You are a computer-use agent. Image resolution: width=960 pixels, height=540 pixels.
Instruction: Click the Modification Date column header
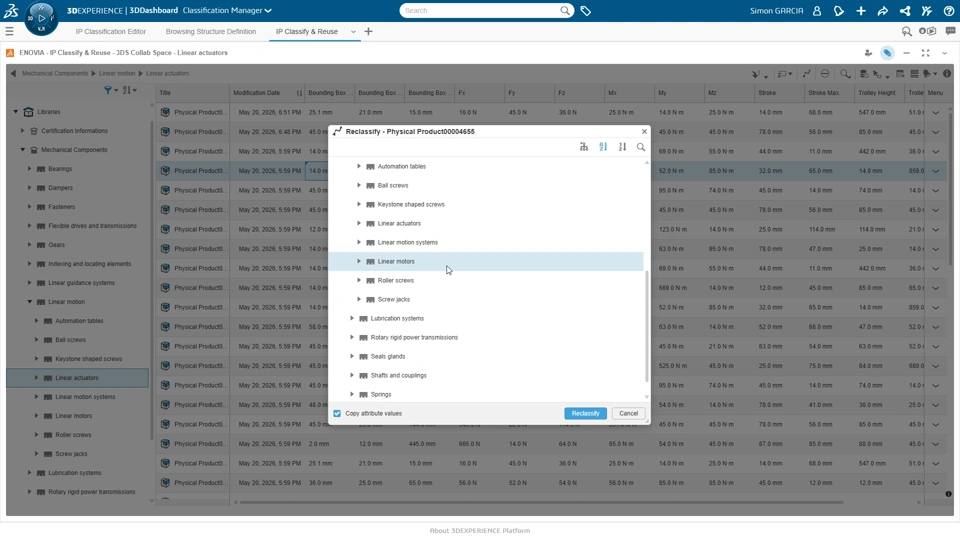coord(267,93)
